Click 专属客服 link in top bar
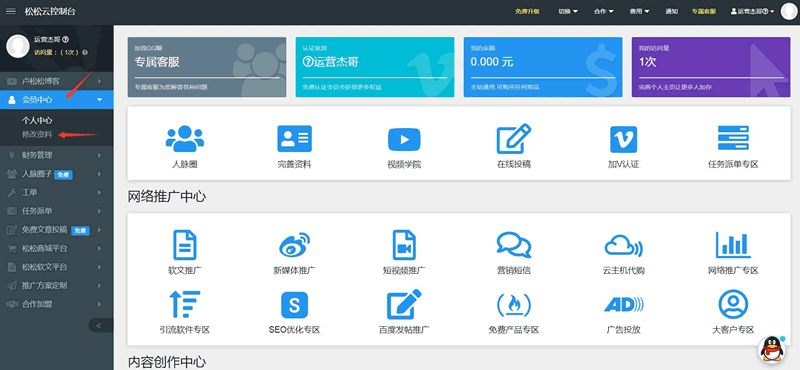This screenshot has height=370, width=800. 704,11
